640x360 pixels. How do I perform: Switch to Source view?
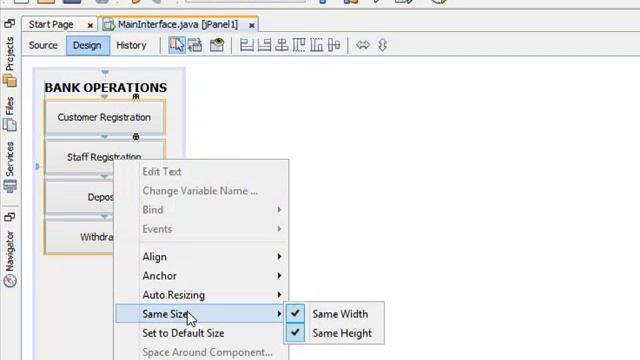click(43, 45)
